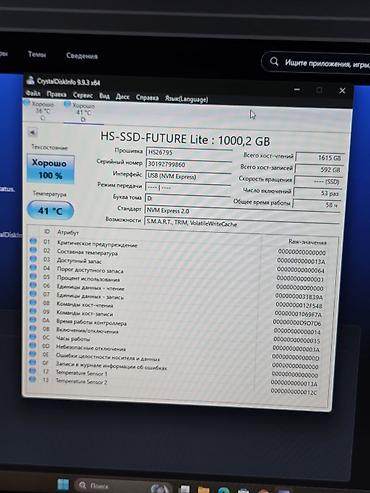Minimize the CrystalDiskInfo window
Screen dimensions: 370x493
pos(297,89)
